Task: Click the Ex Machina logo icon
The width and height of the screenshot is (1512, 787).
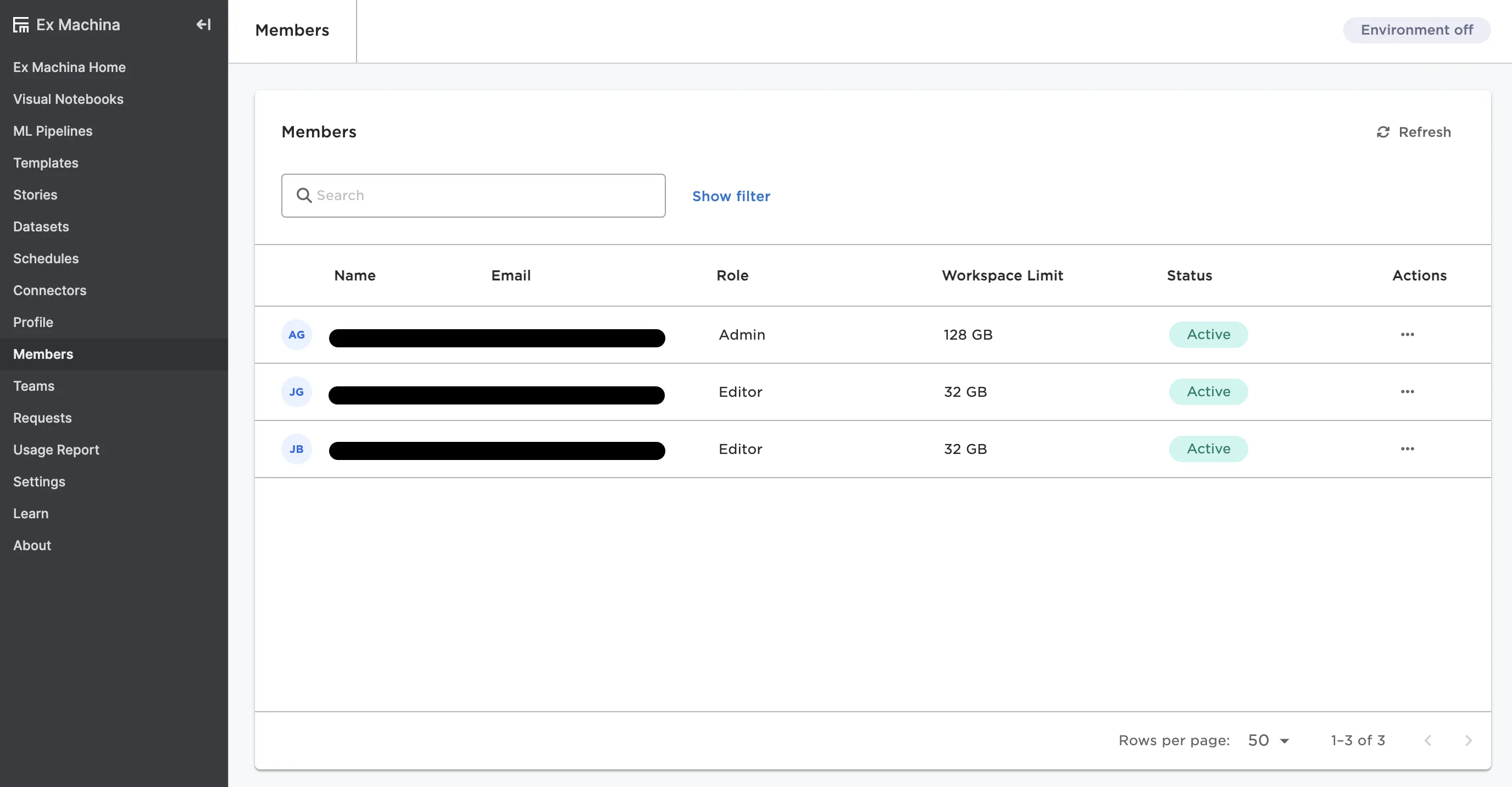Action: 21,25
